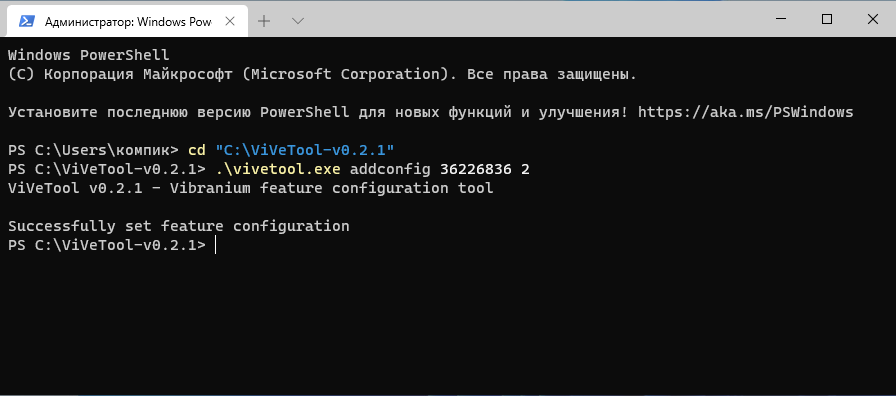
Task: Click the ViVeTool v0.2.1 Vibranium banner line
Action: pyautogui.click(x=250, y=188)
